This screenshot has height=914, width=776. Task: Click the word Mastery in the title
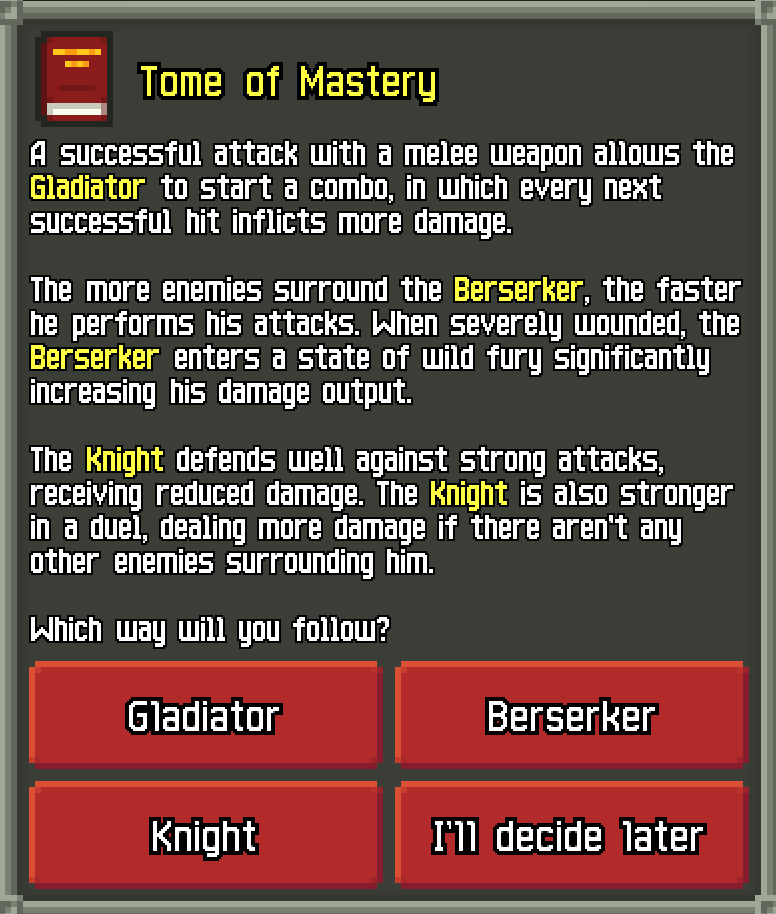[x=368, y=82]
